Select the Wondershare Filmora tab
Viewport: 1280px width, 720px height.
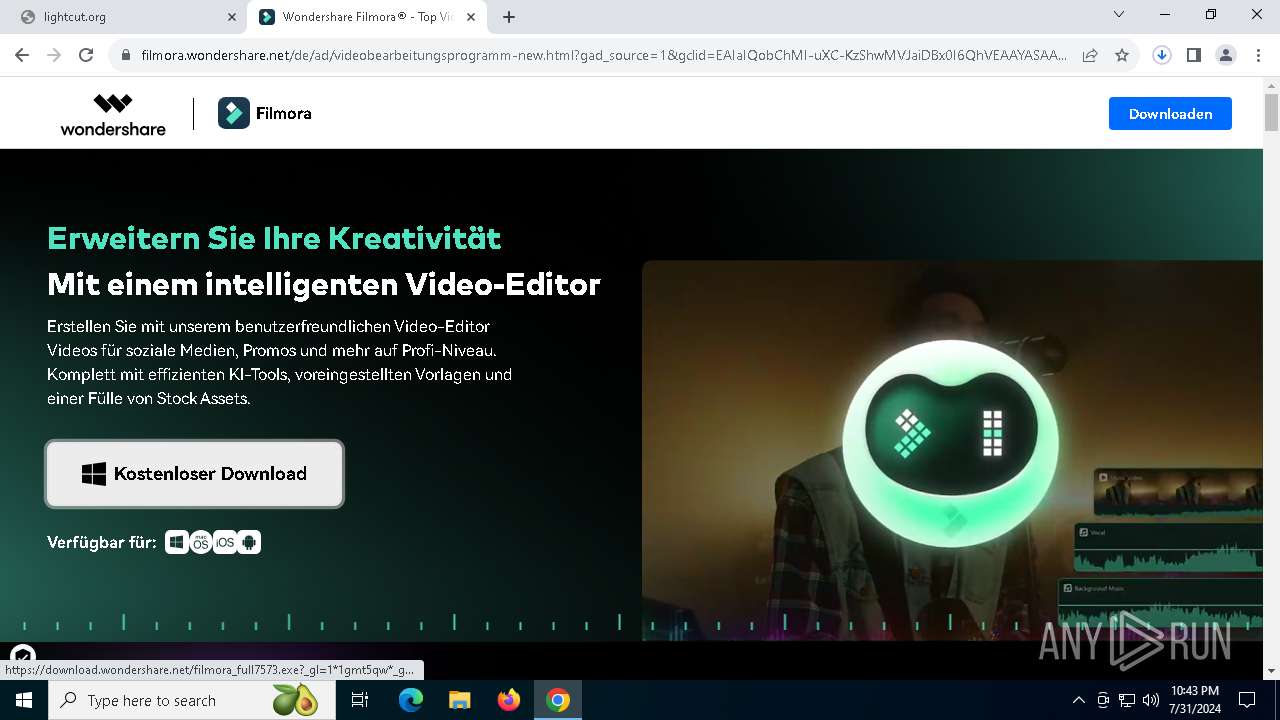[368, 17]
